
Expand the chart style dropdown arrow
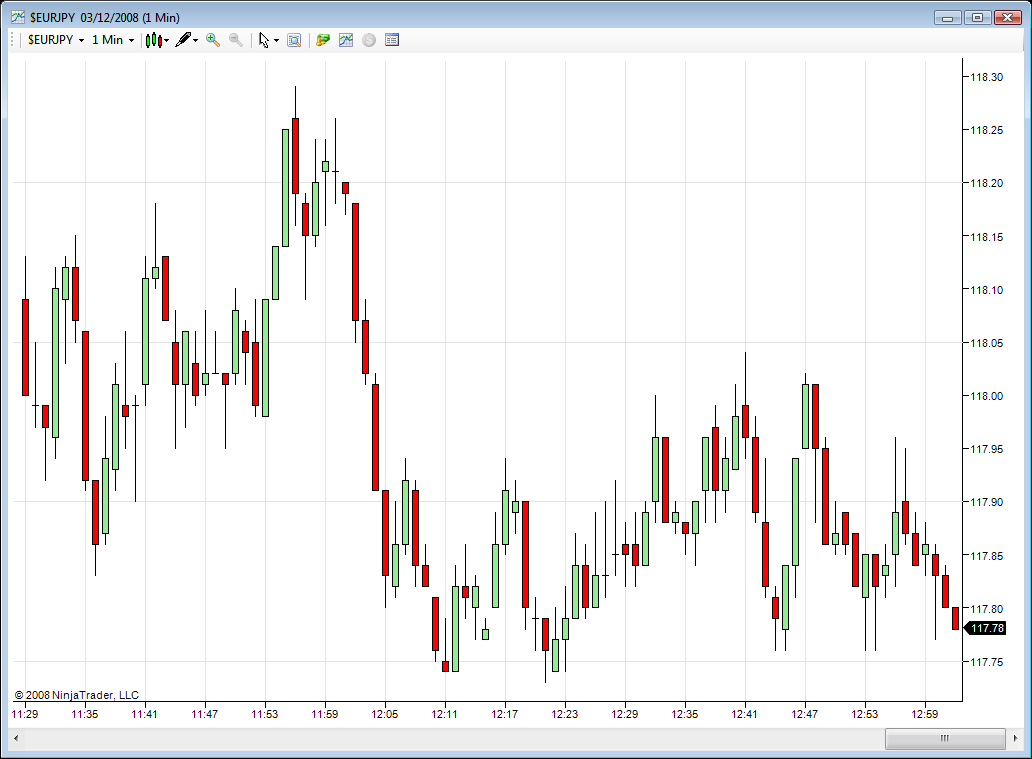click(x=167, y=41)
